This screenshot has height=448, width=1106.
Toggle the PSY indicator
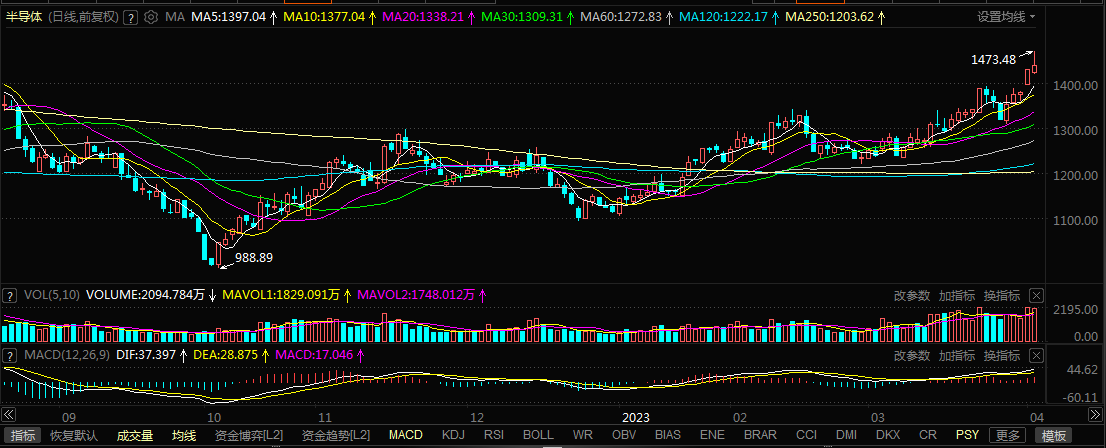click(x=968, y=435)
